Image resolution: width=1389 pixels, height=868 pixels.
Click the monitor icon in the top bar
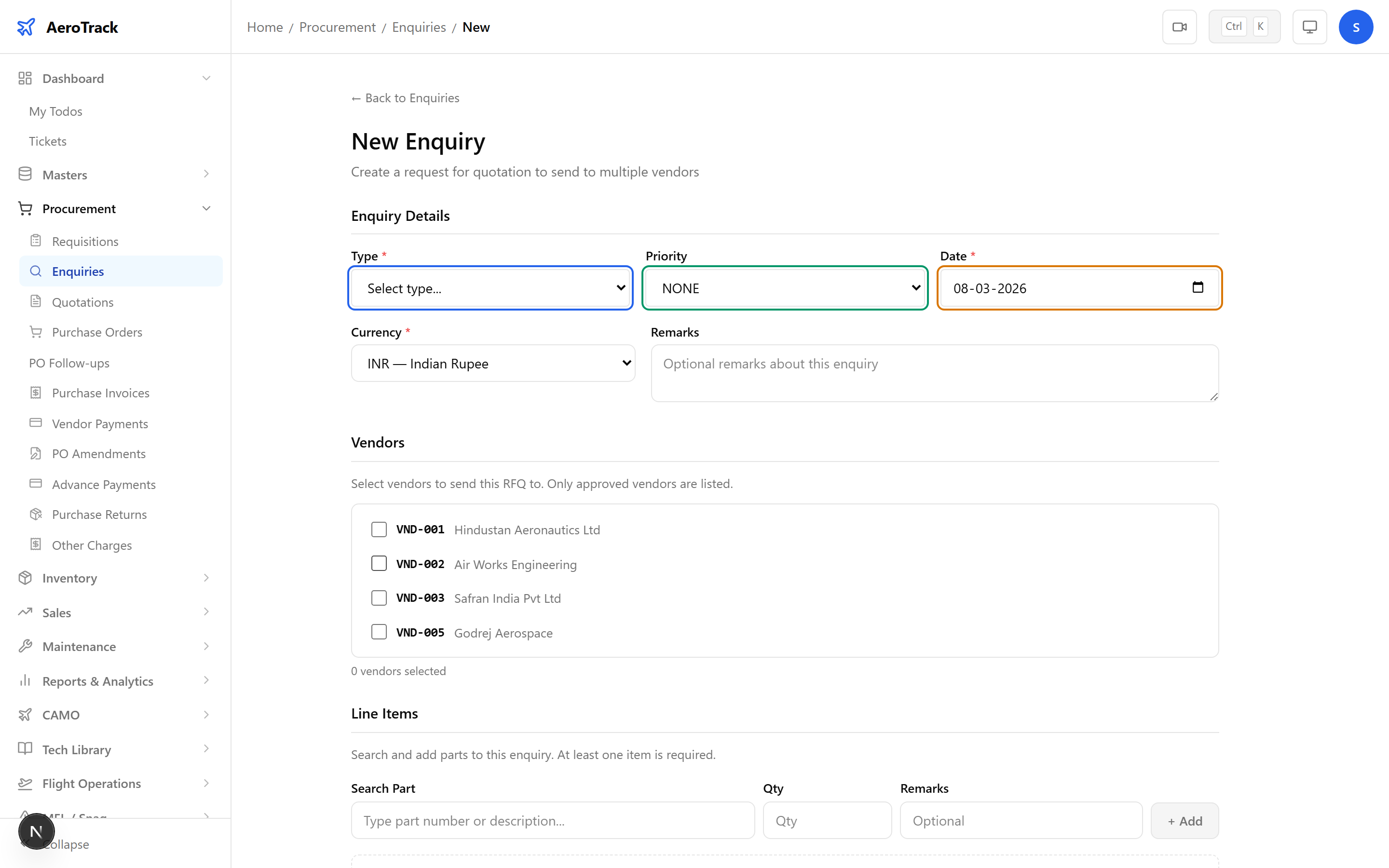click(1309, 27)
